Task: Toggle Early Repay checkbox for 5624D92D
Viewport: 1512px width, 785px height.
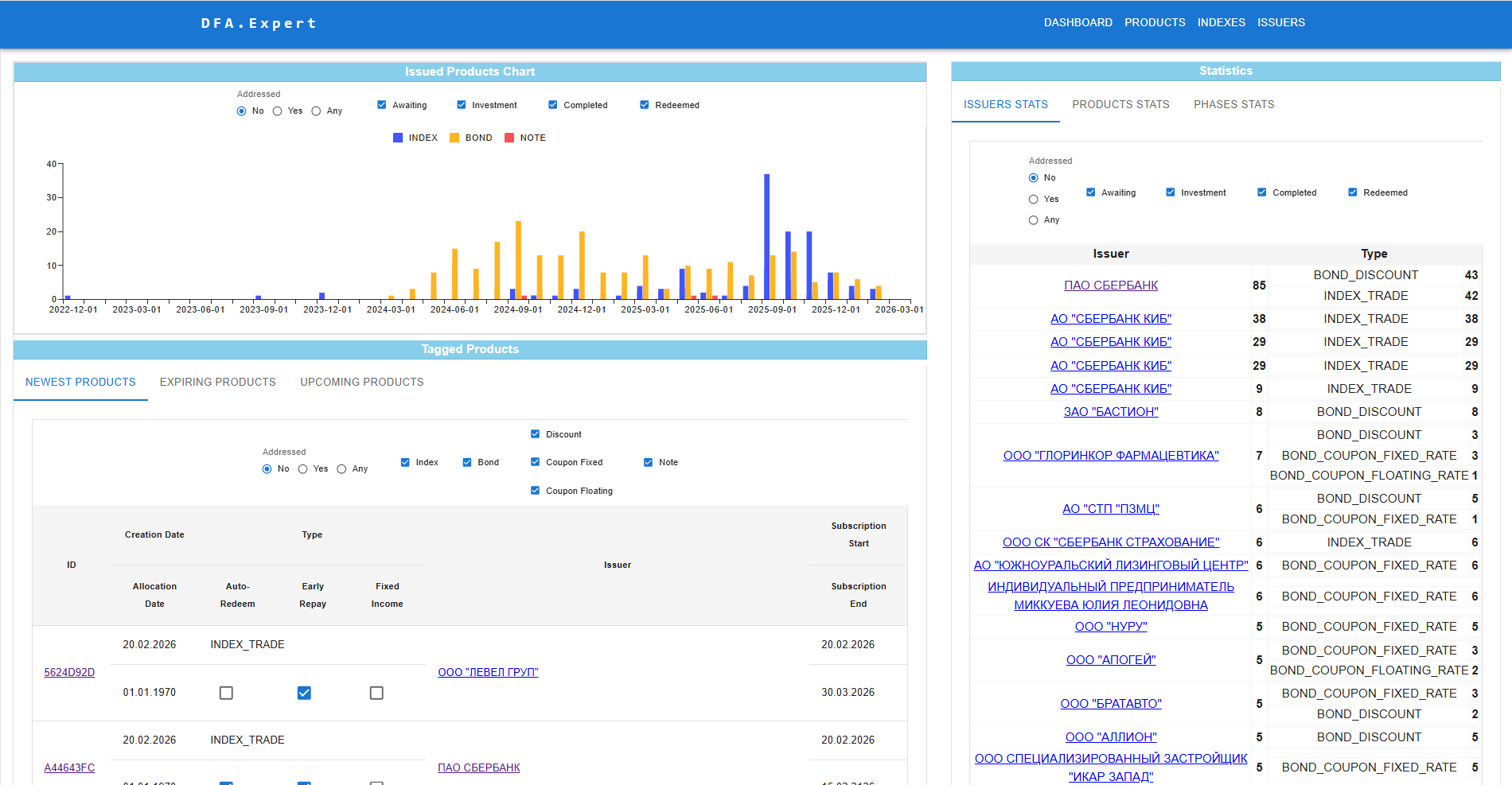Action: click(x=304, y=693)
